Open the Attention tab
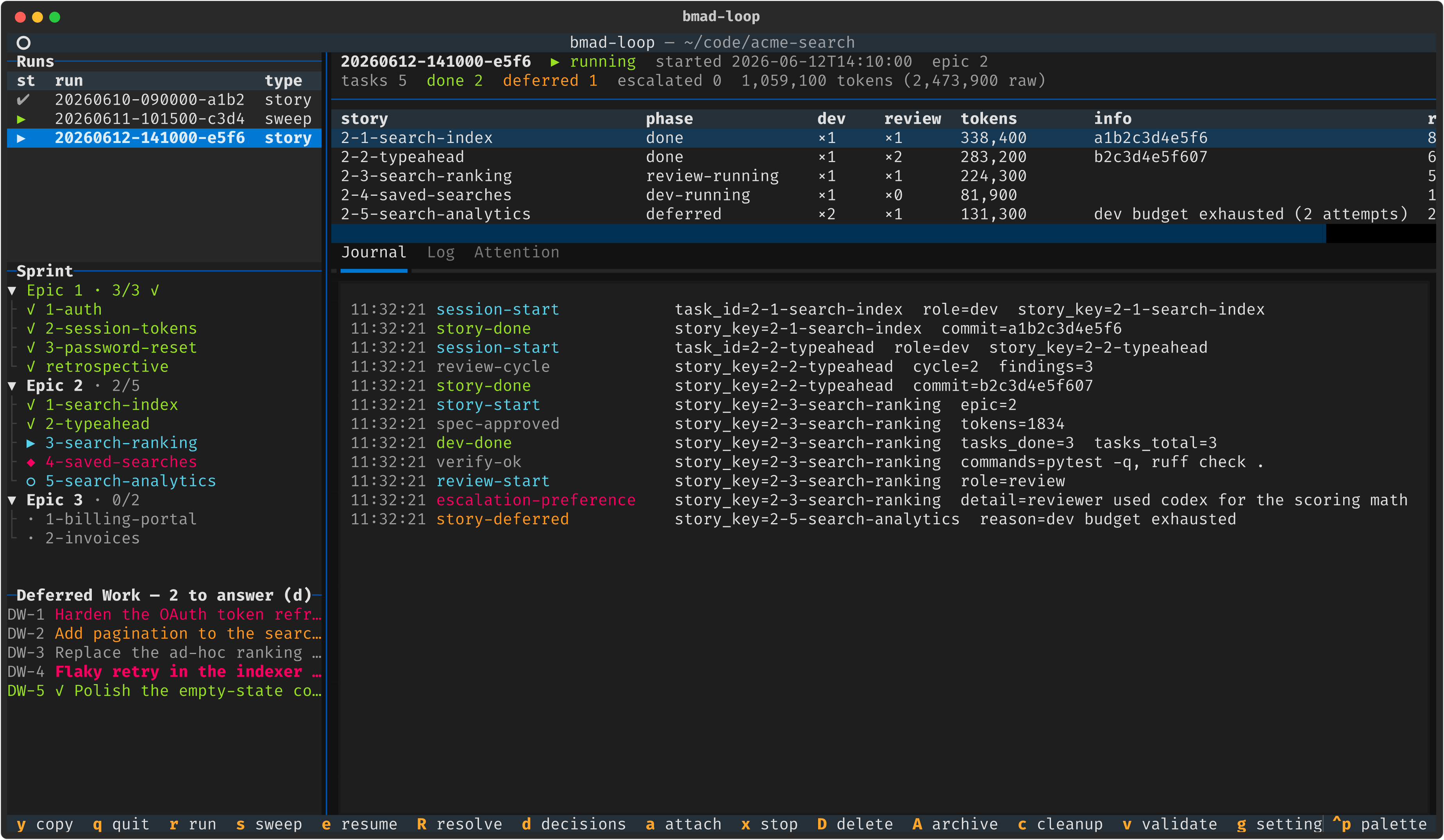The image size is (1444, 840). 516,252
